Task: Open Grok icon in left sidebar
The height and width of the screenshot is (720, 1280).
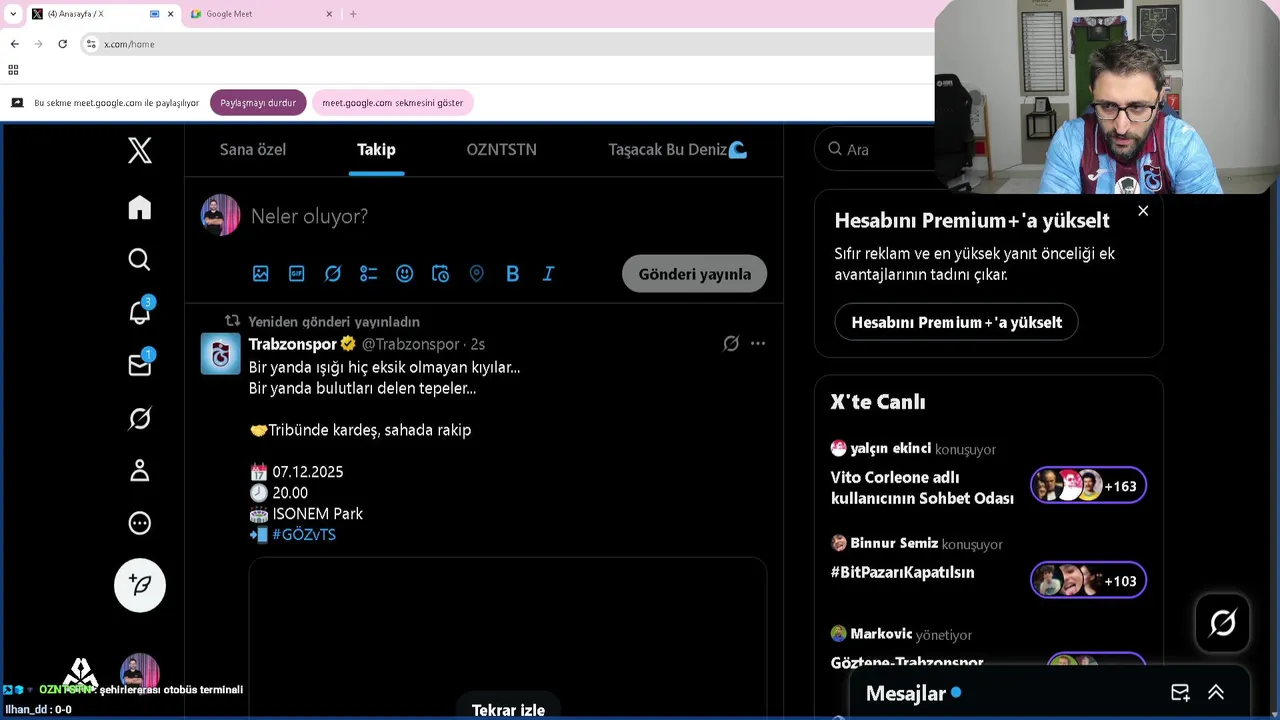Action: click(140, 418)
